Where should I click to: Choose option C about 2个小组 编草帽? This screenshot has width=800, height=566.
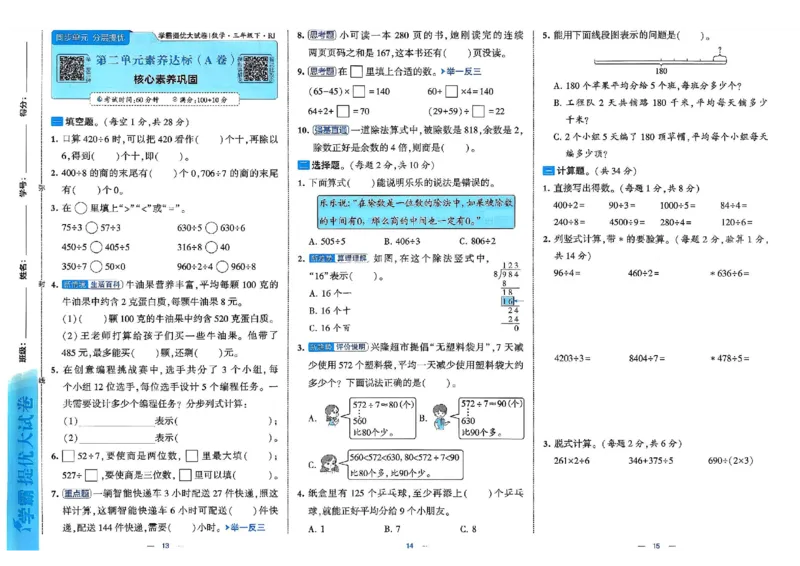(x=661, y=145)
